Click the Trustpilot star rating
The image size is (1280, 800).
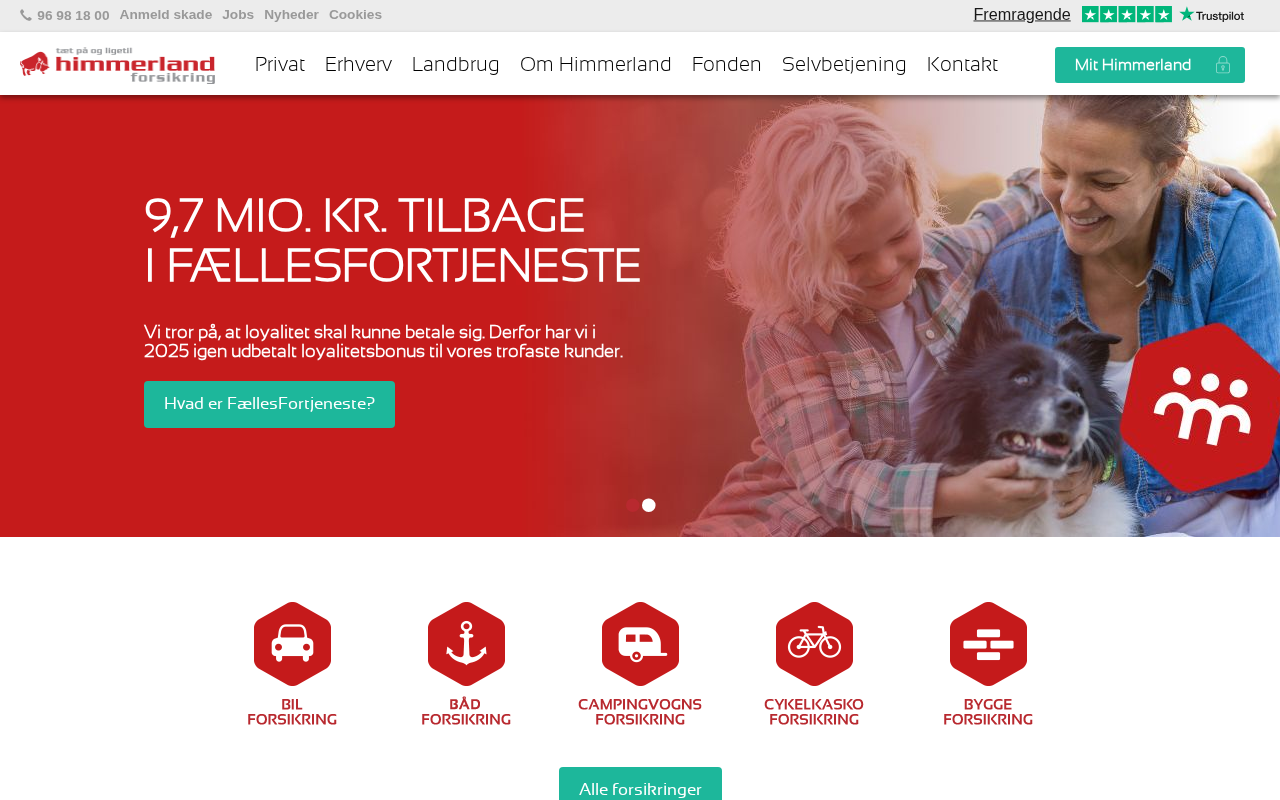(1126, 14)
